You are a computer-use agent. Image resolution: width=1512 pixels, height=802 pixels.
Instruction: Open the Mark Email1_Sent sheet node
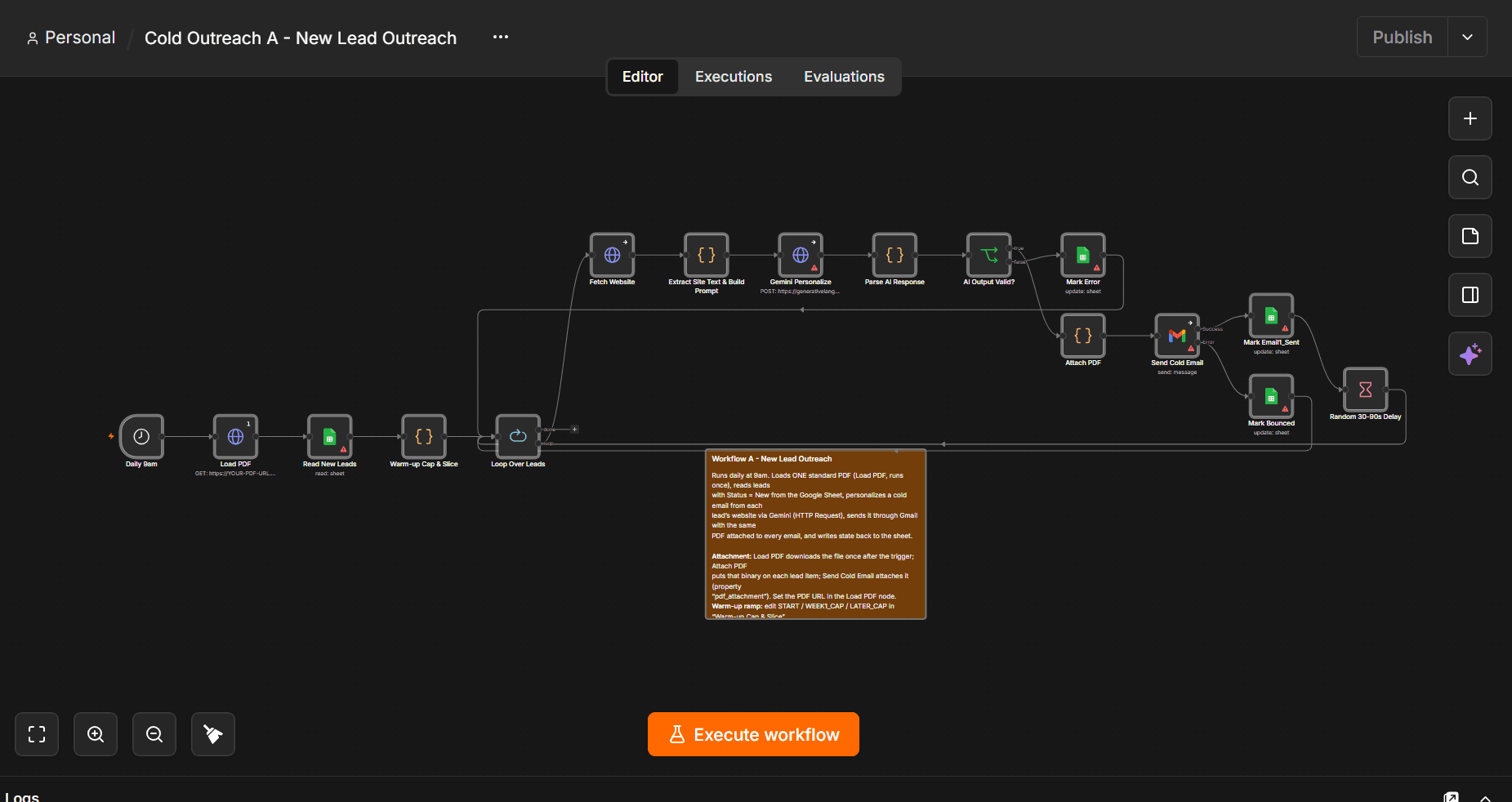pyautogui.click(x=1271, y=315)
